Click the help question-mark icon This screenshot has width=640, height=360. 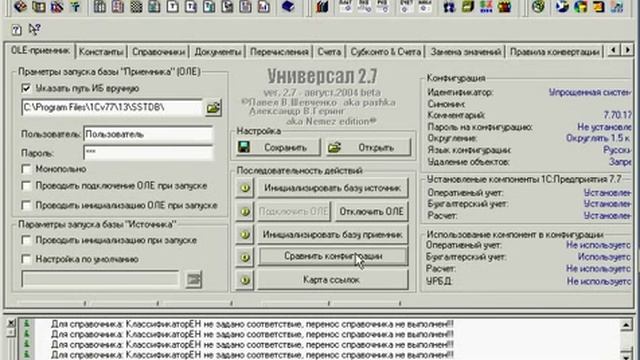coord(16,30)
